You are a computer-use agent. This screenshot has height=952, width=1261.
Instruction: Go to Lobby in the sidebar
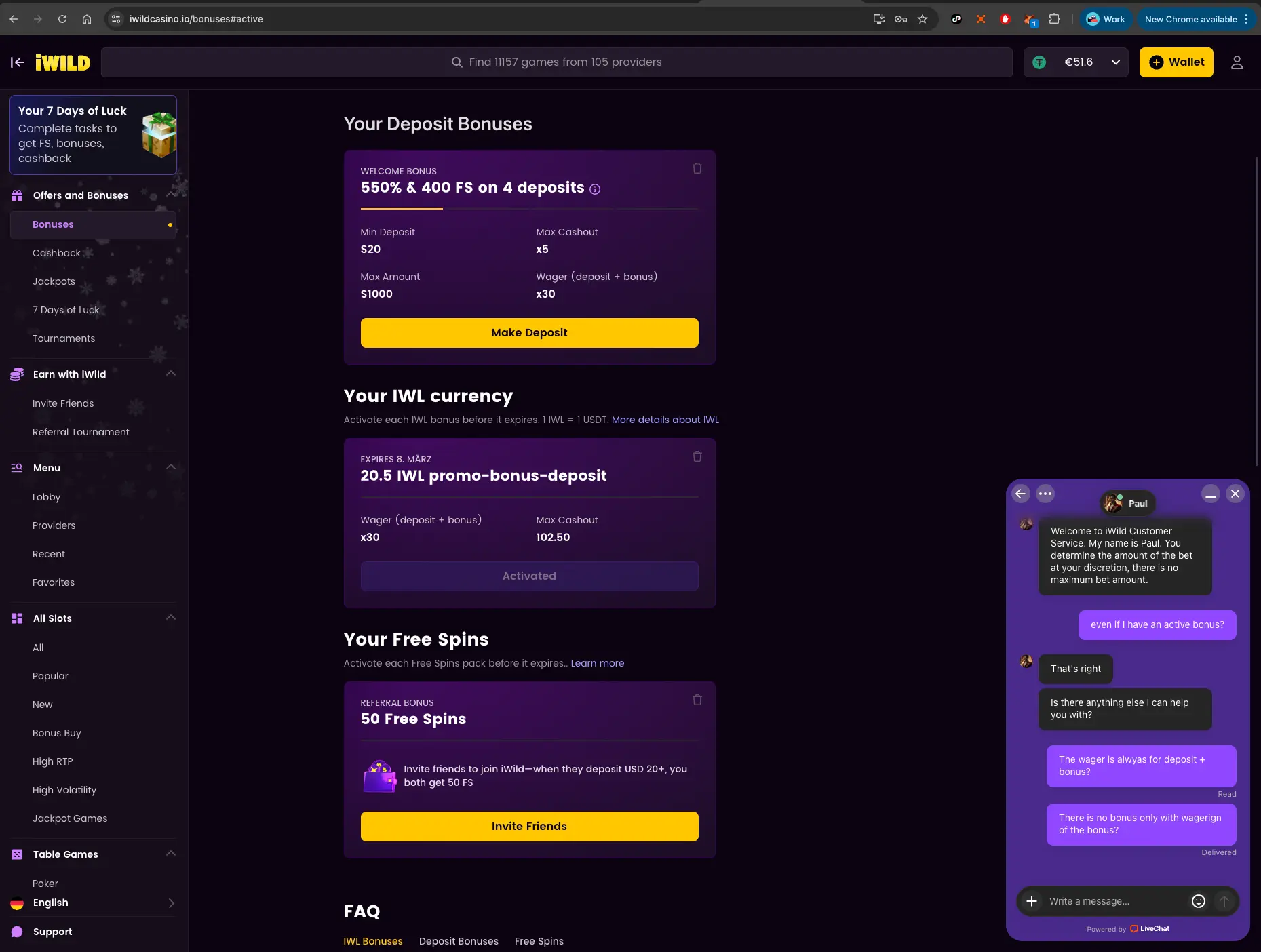click(x=46, y=497)
